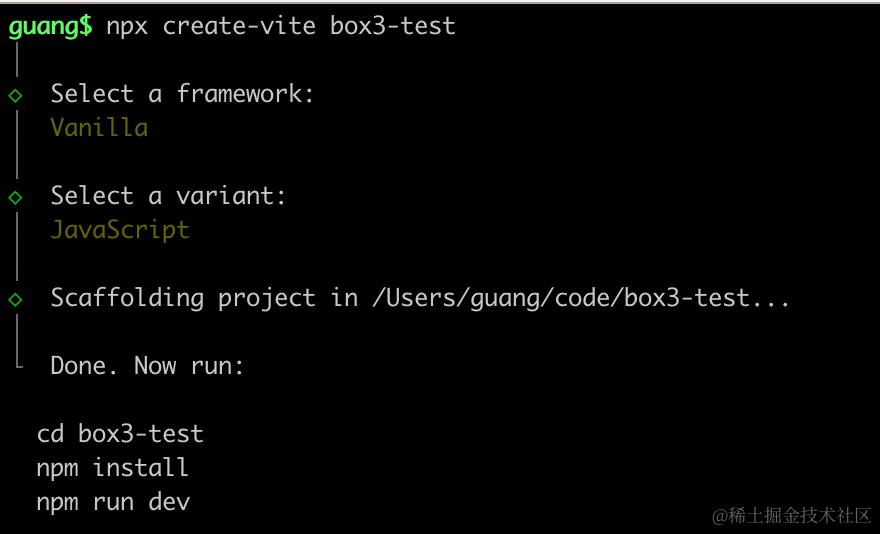
Task: Click the npm install command line
Action: point(112,468)
